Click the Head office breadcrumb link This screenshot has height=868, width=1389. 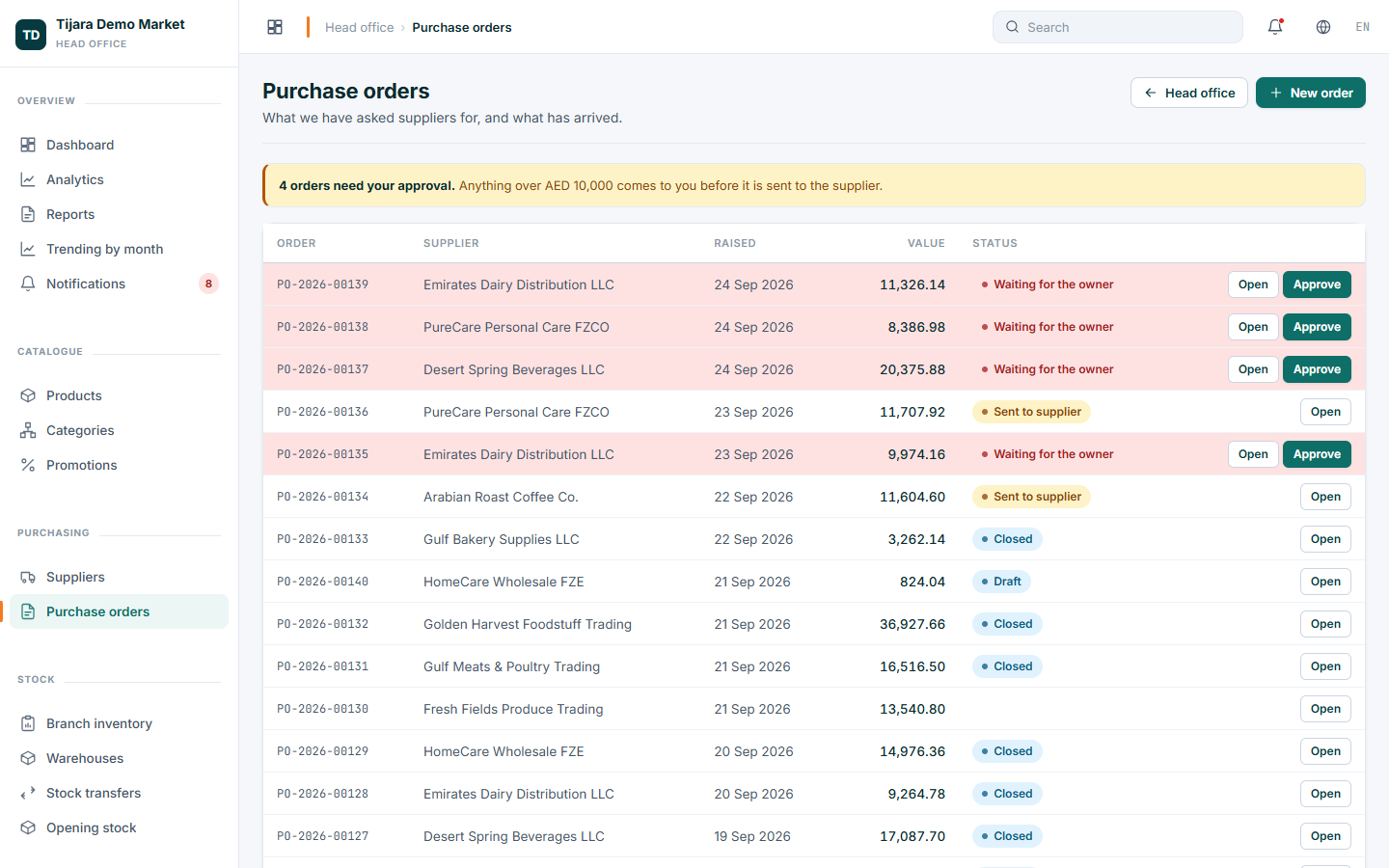[359, 27]
